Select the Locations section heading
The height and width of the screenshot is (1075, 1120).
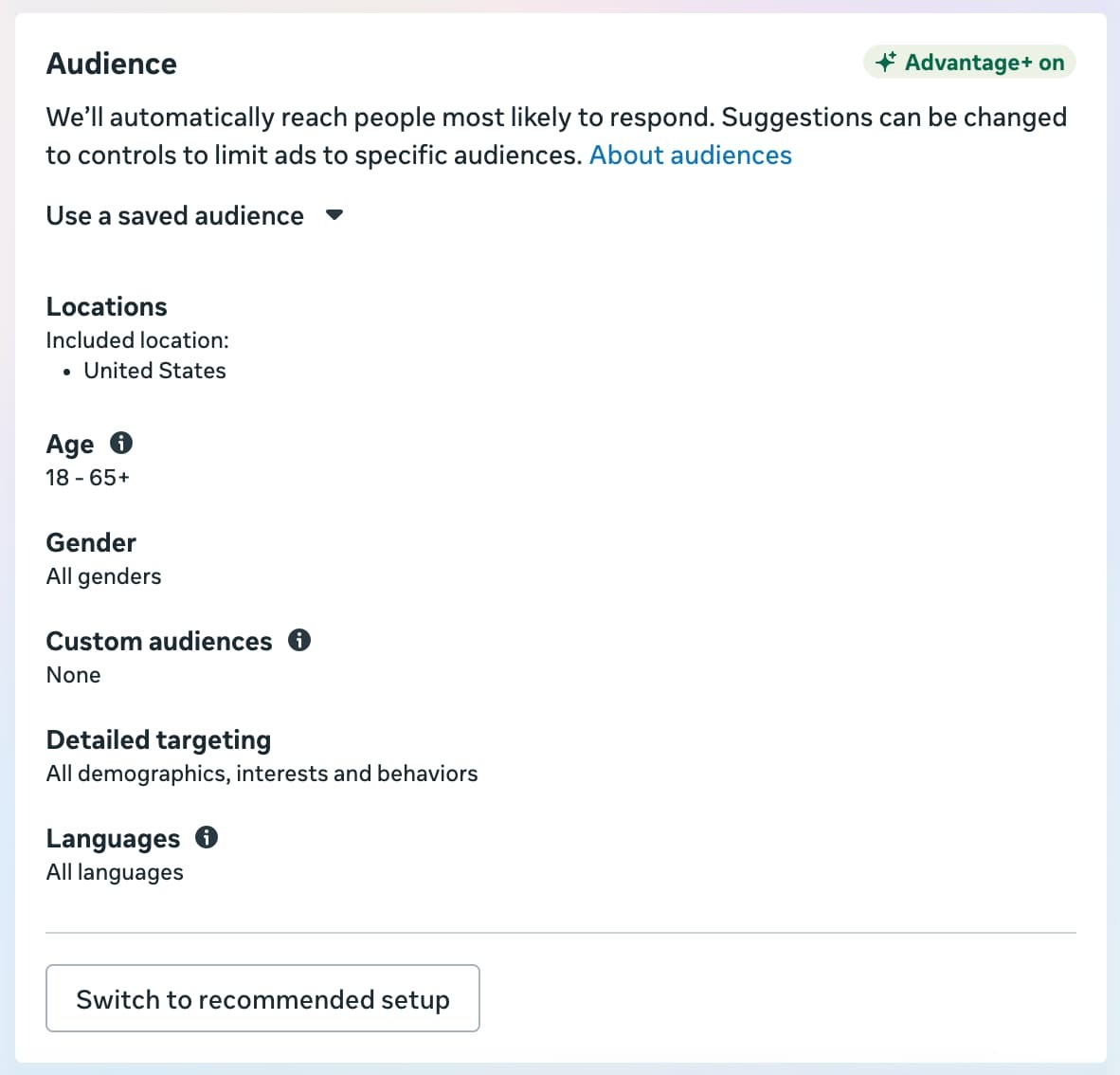(x=106, y=306)
